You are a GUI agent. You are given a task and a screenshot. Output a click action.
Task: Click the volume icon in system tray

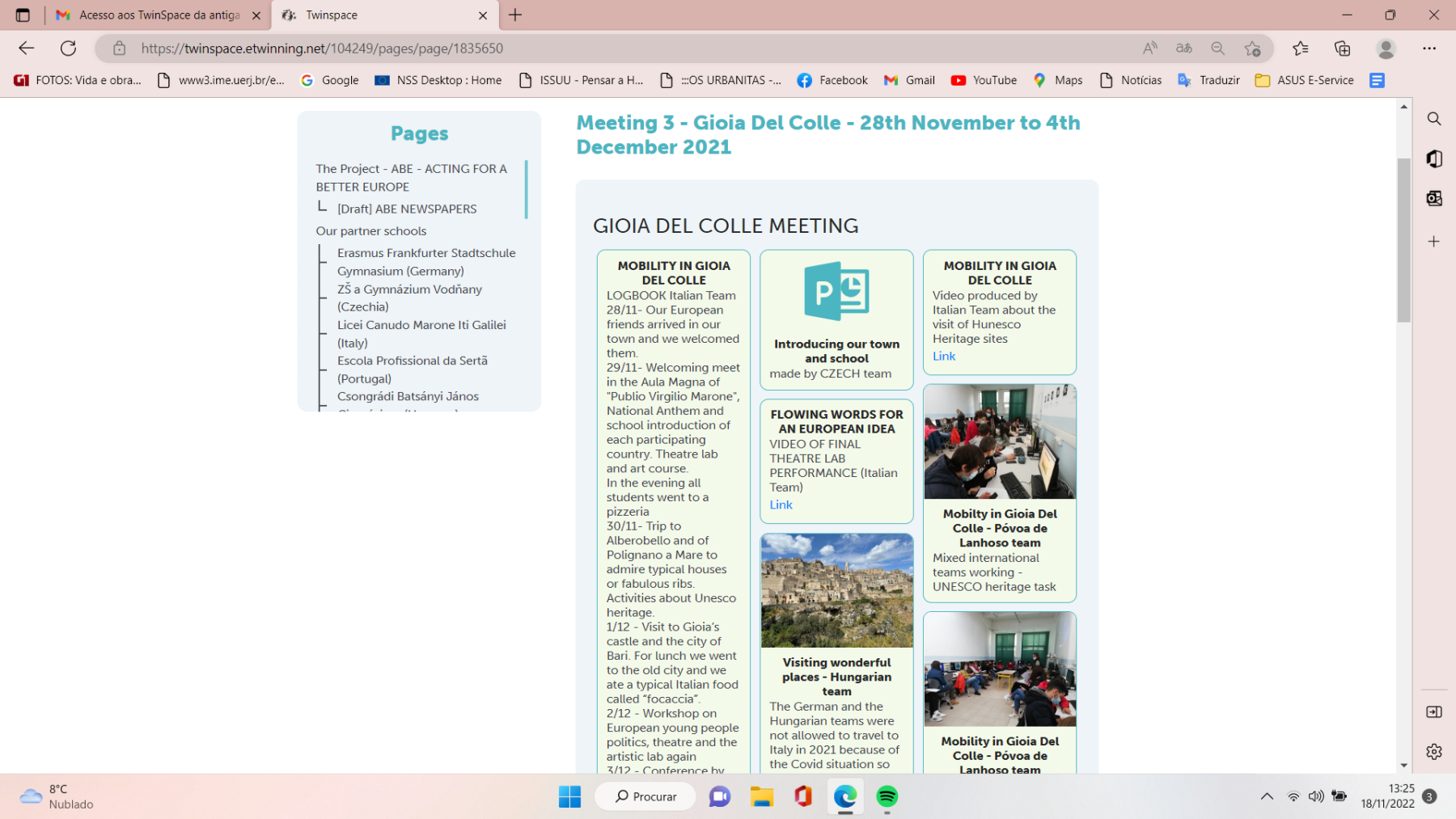pos(1316,796)
